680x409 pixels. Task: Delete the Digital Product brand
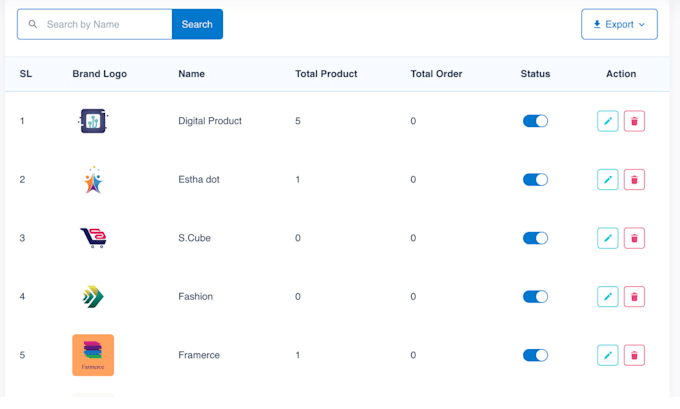point(634,121)
